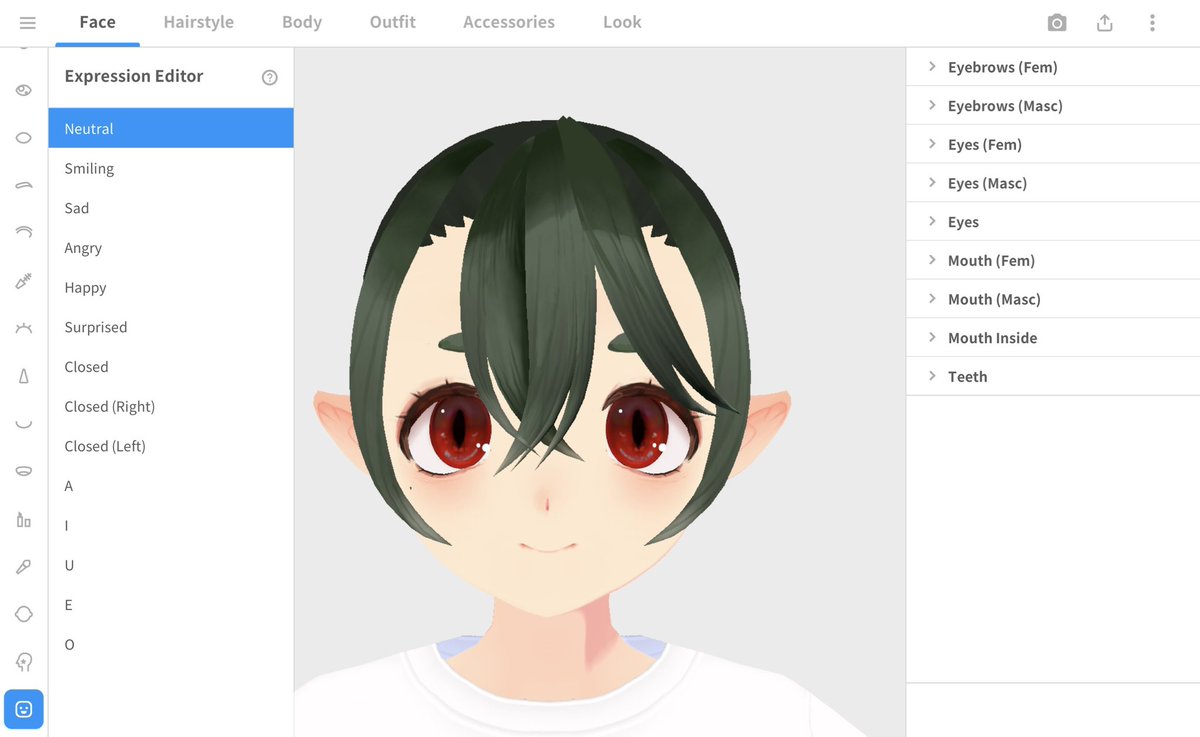Expand the Eyes section
1200x737 pixels.
coord(1053,222)
